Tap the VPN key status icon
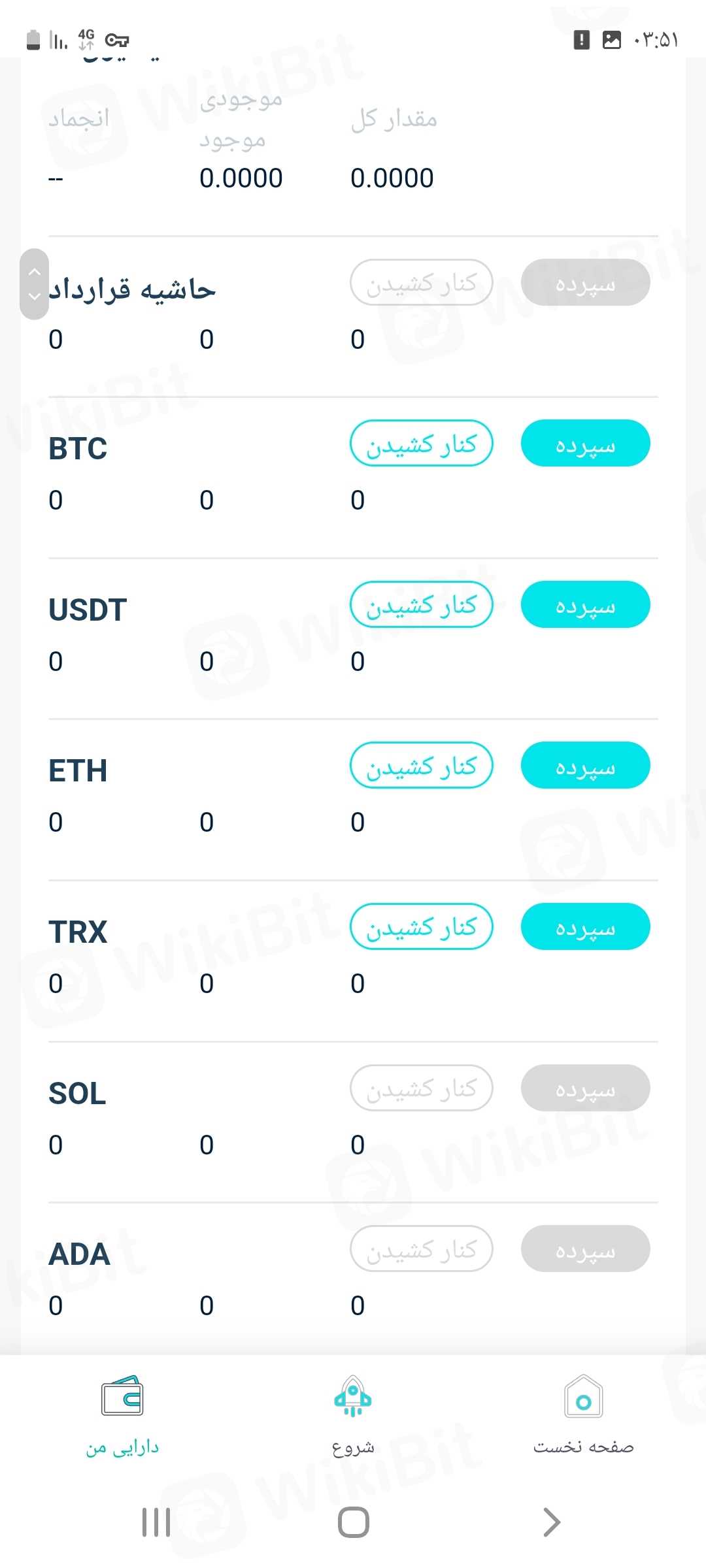Viewport: 706px width, 1568px height. point(117,41)
